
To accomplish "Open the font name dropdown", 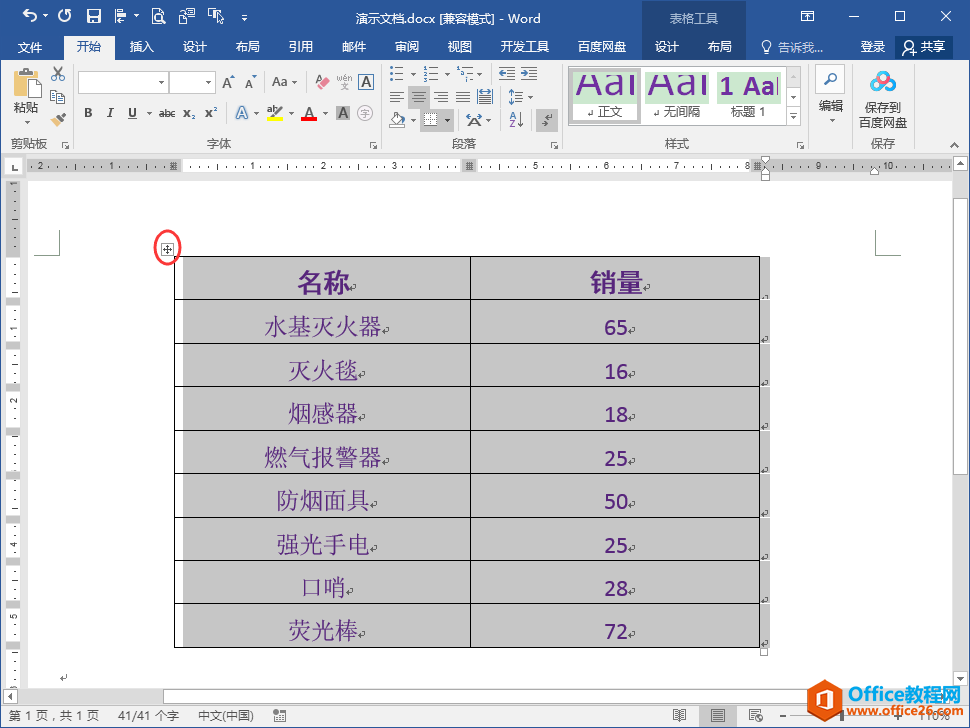I will [x=161, y=82].
